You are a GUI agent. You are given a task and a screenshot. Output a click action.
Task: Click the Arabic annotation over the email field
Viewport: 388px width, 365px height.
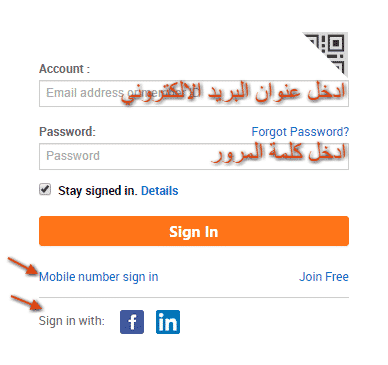[233, 93]
